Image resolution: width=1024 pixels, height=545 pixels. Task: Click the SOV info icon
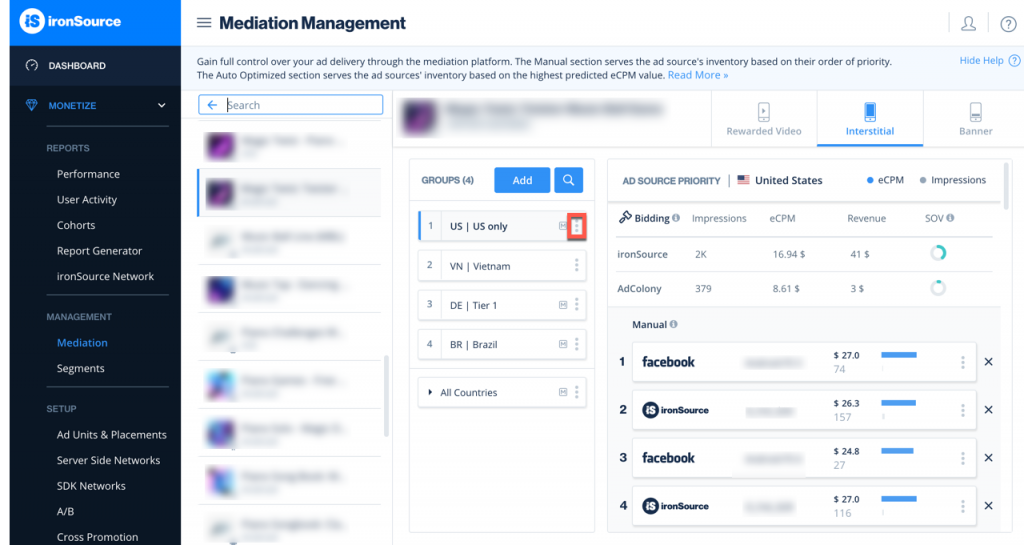950,218
